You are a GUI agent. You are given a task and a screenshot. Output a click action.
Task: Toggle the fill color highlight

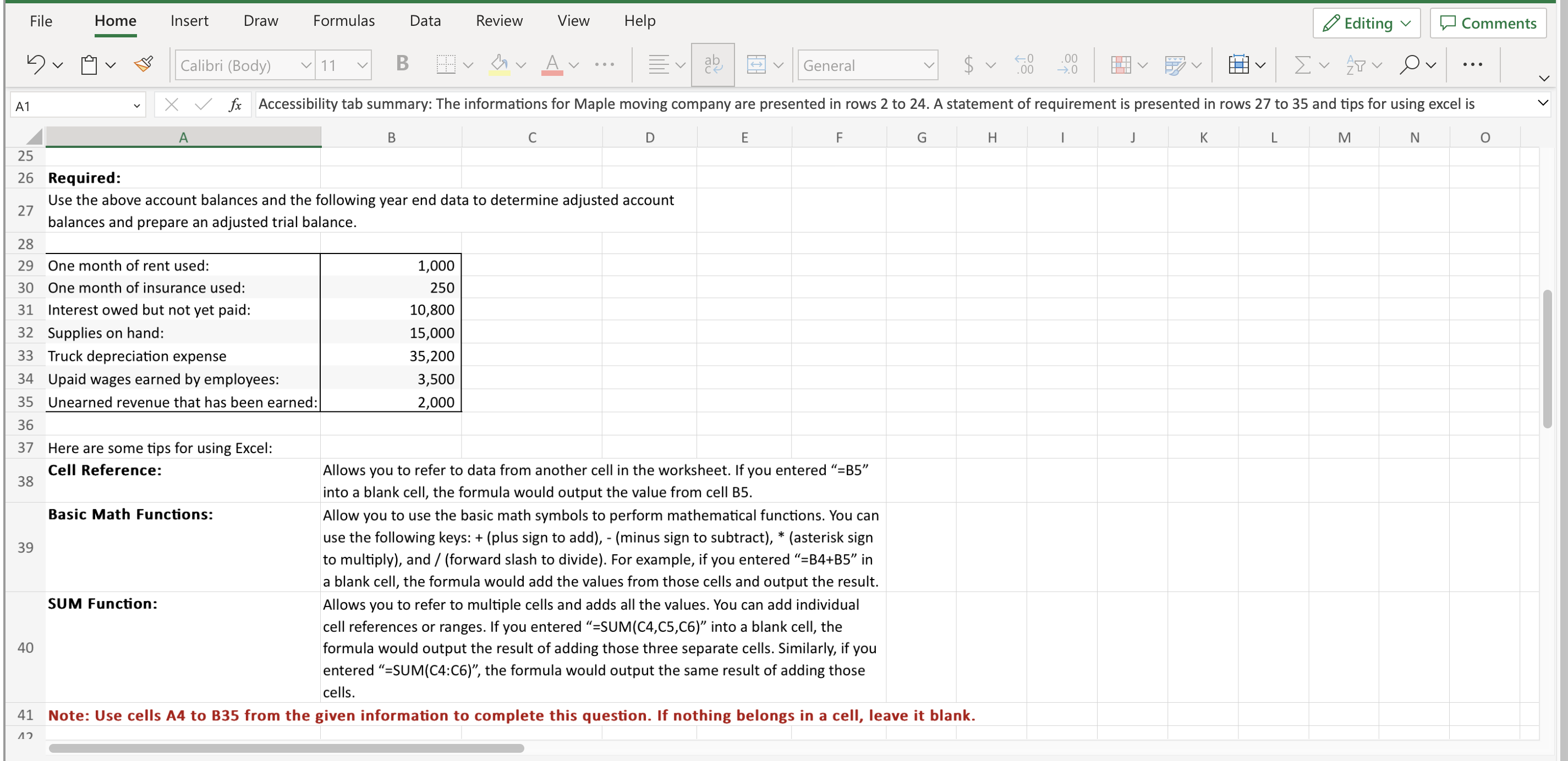click(499, 64)
